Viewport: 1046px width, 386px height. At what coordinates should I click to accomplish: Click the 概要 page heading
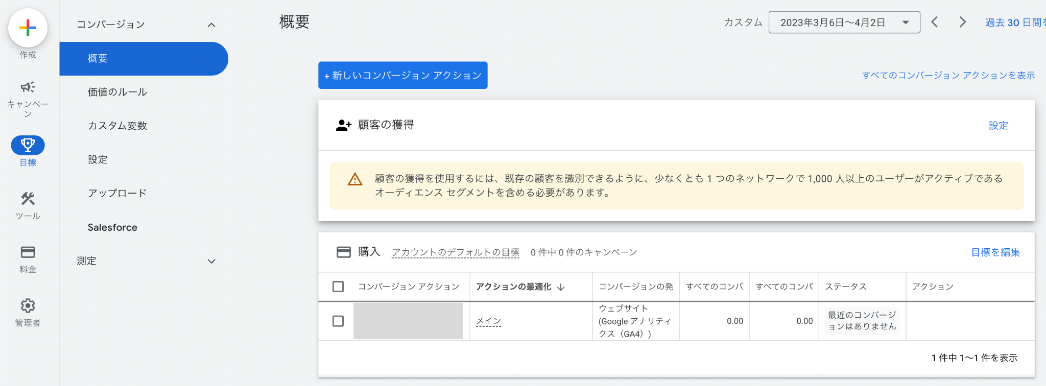click(294, 22)
